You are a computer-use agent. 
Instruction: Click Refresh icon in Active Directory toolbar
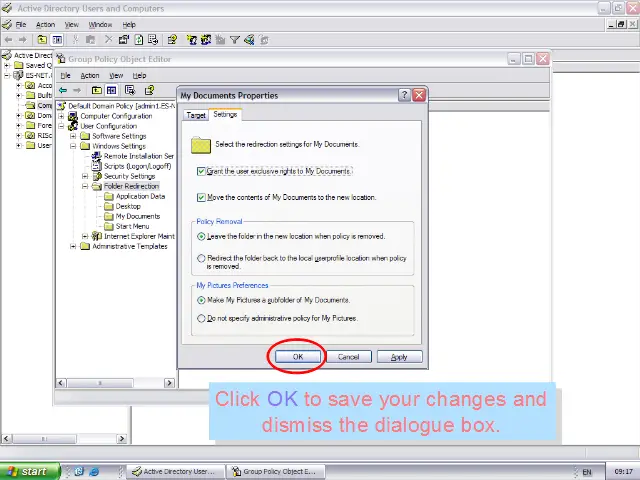click(139, 40)
